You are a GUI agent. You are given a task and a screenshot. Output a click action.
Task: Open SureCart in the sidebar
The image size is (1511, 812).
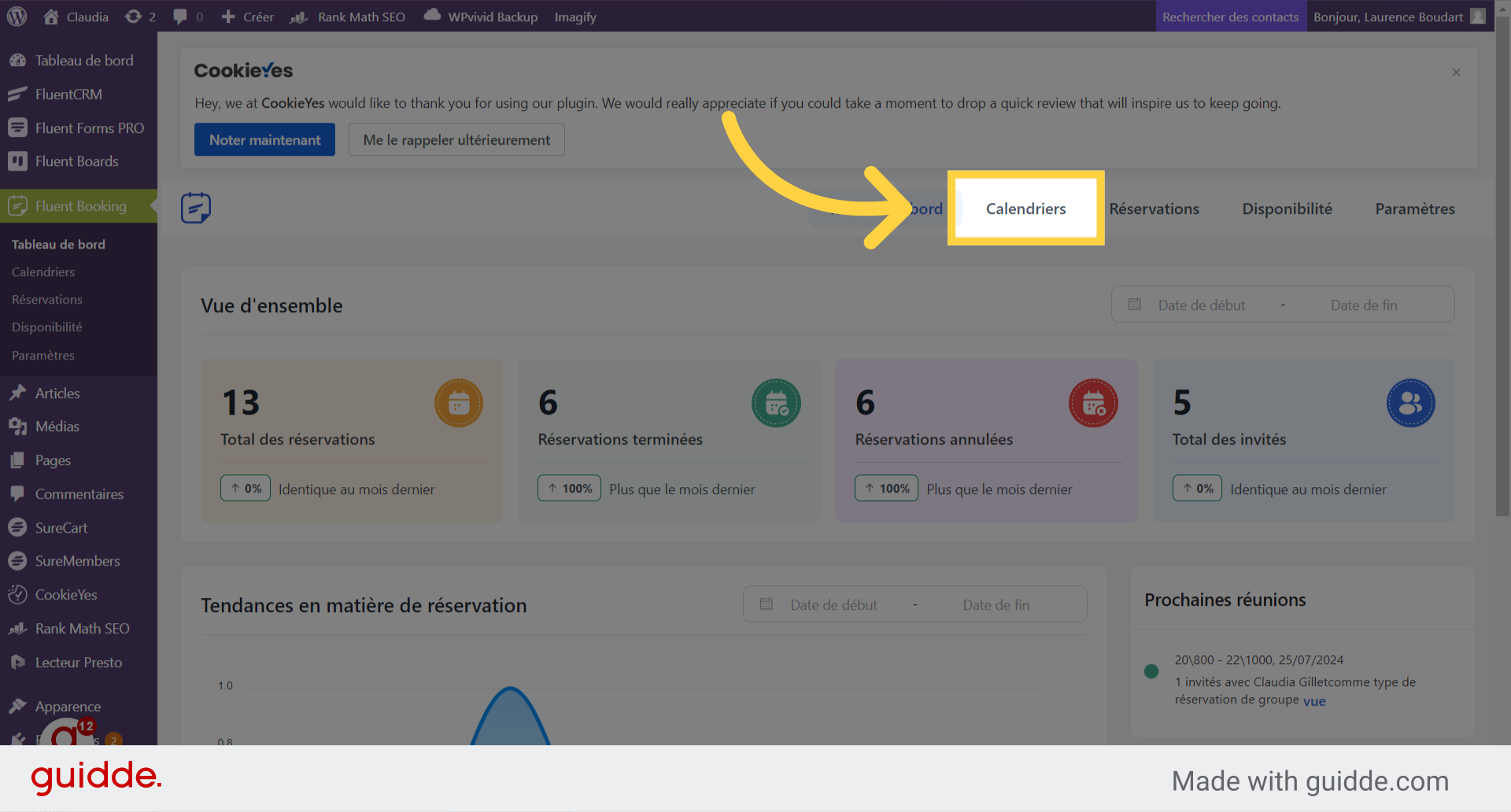pyautogui.click(x=79, y=528)
